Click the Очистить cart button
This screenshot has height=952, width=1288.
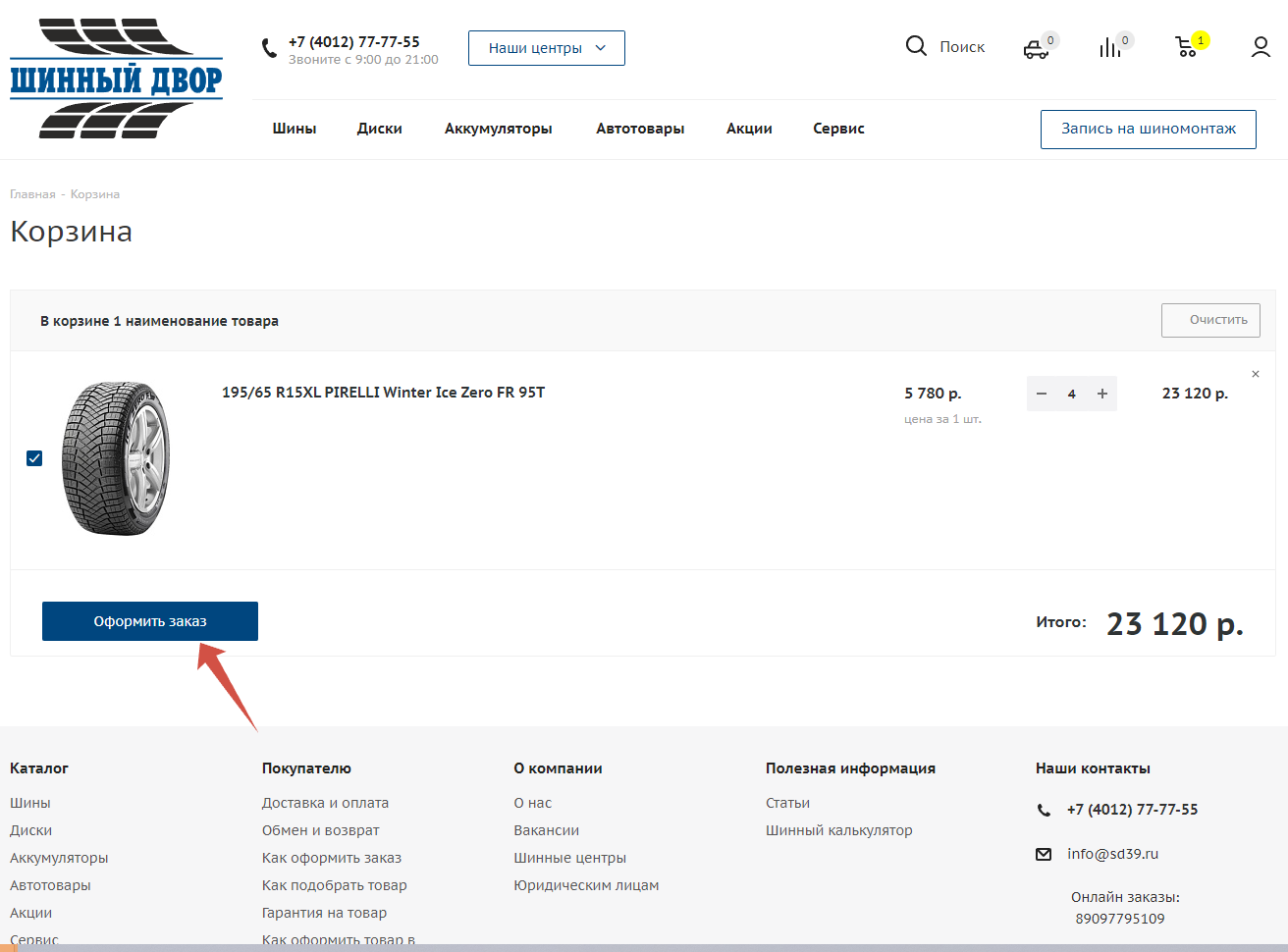1210,320
